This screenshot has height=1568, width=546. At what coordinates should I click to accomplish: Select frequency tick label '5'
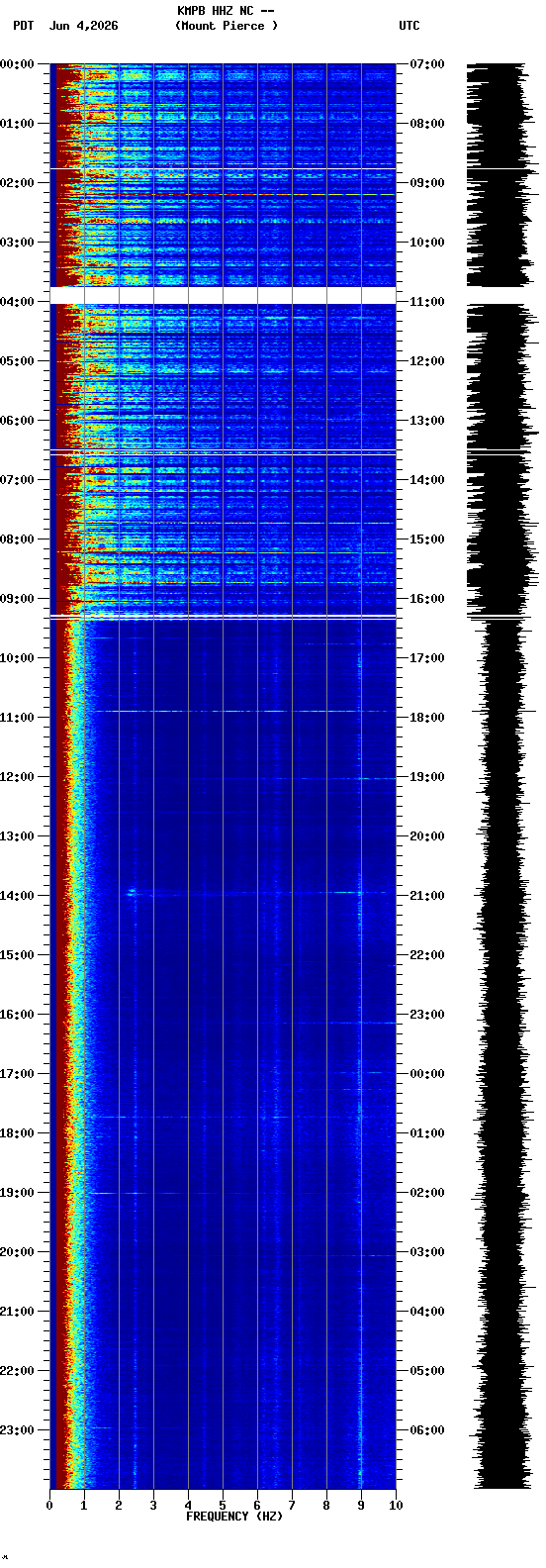click(x=223, y=1506)
